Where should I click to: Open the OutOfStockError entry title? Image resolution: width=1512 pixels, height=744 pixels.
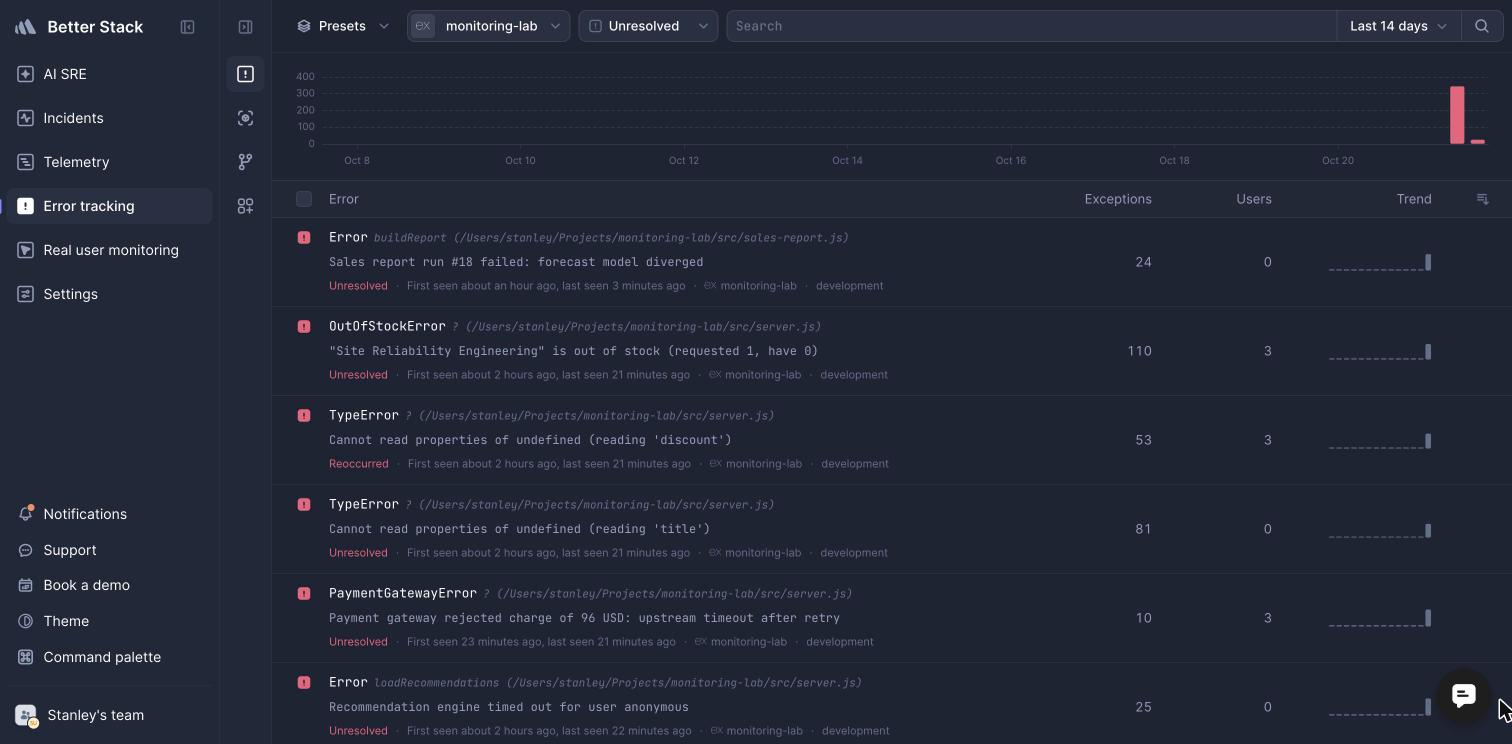click(x=387, y=326)
